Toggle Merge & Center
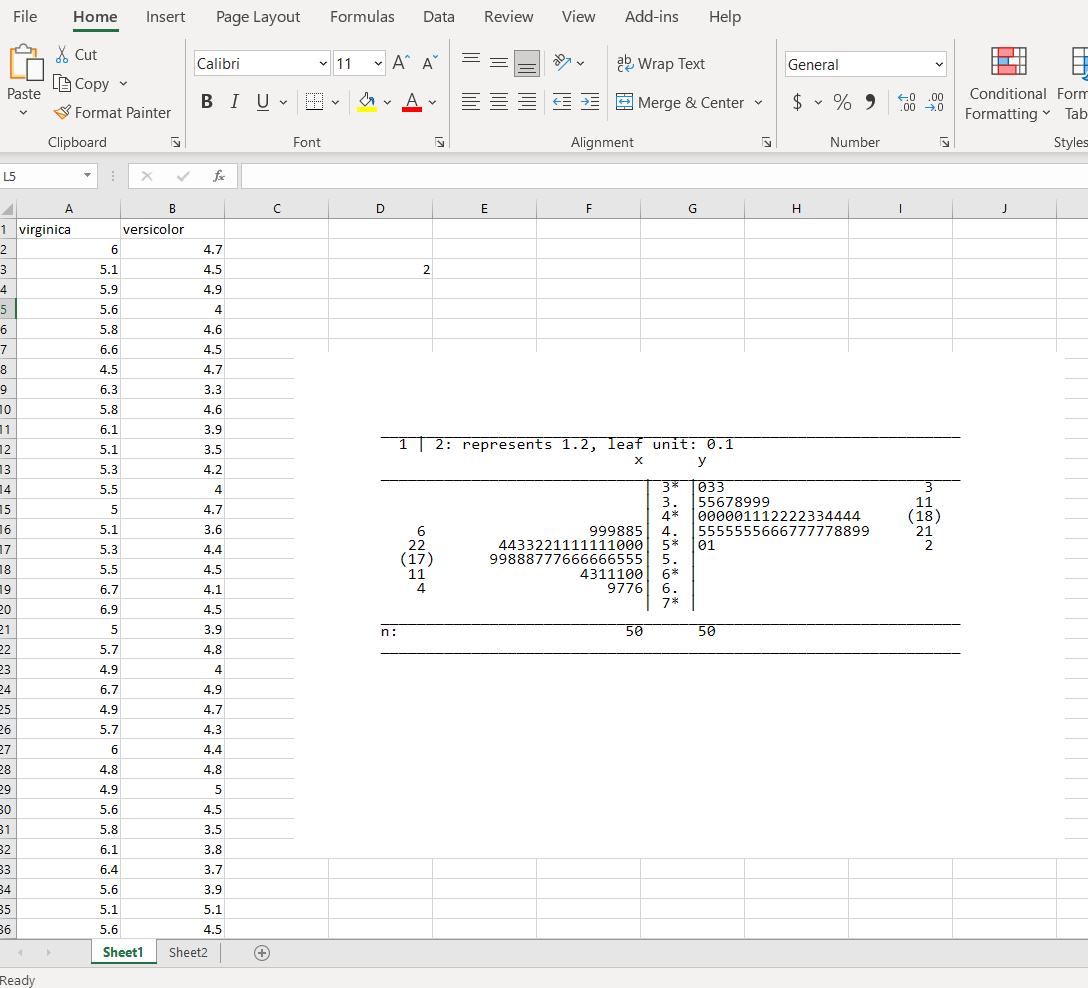The height and width of the screenshot is (988, 1088). 679,102
